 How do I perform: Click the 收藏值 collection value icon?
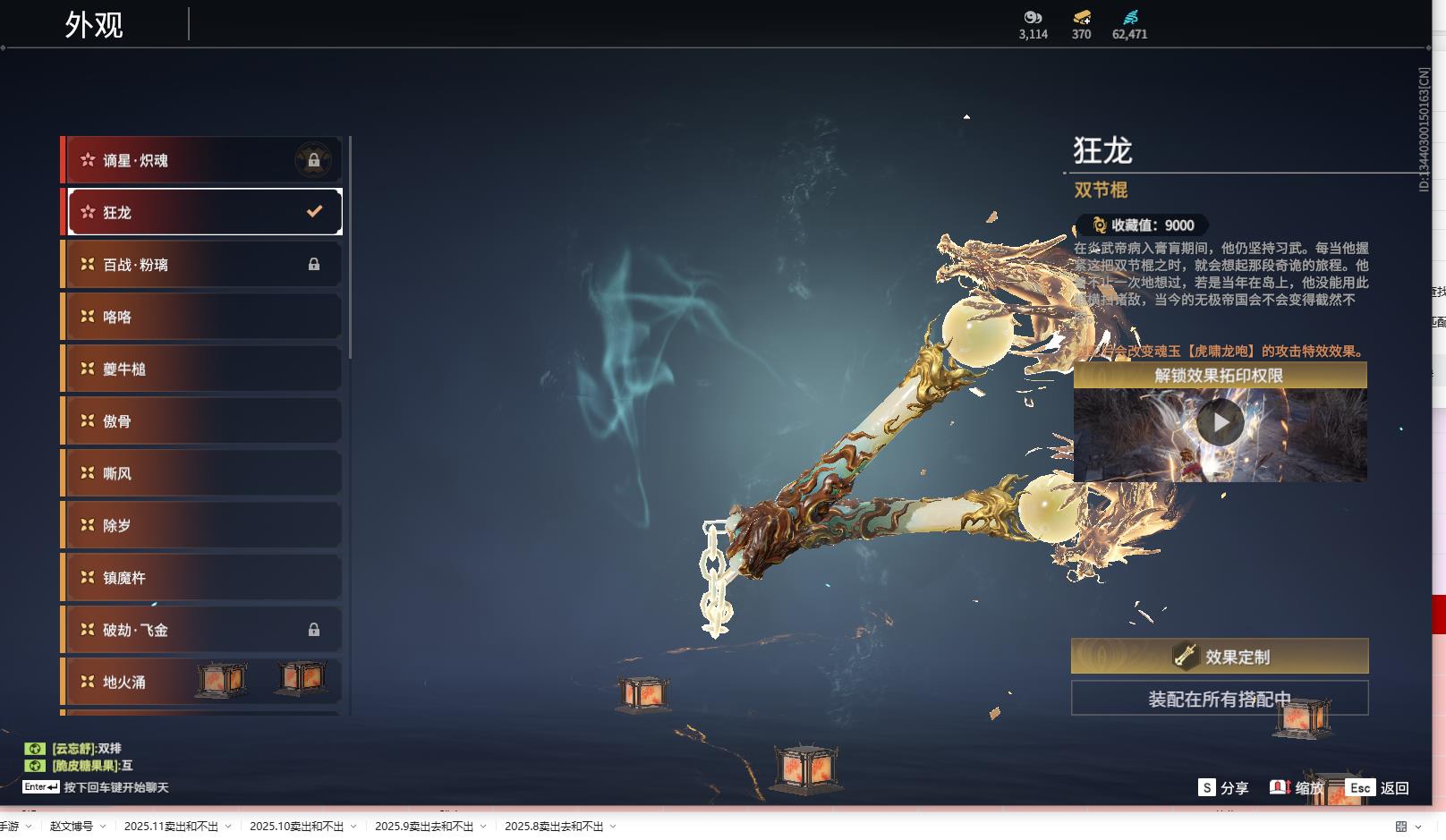1099,225
